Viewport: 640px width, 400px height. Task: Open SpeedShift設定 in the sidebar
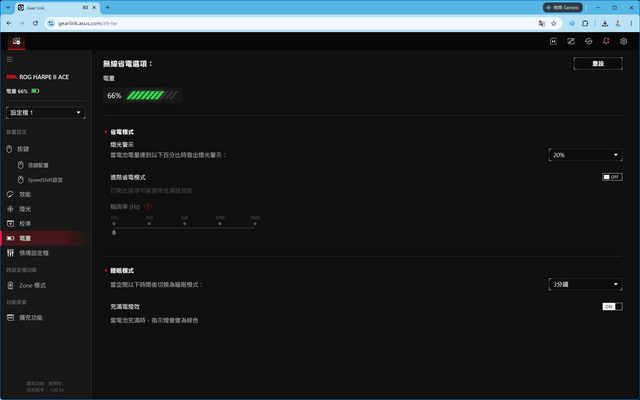point(45,180)
